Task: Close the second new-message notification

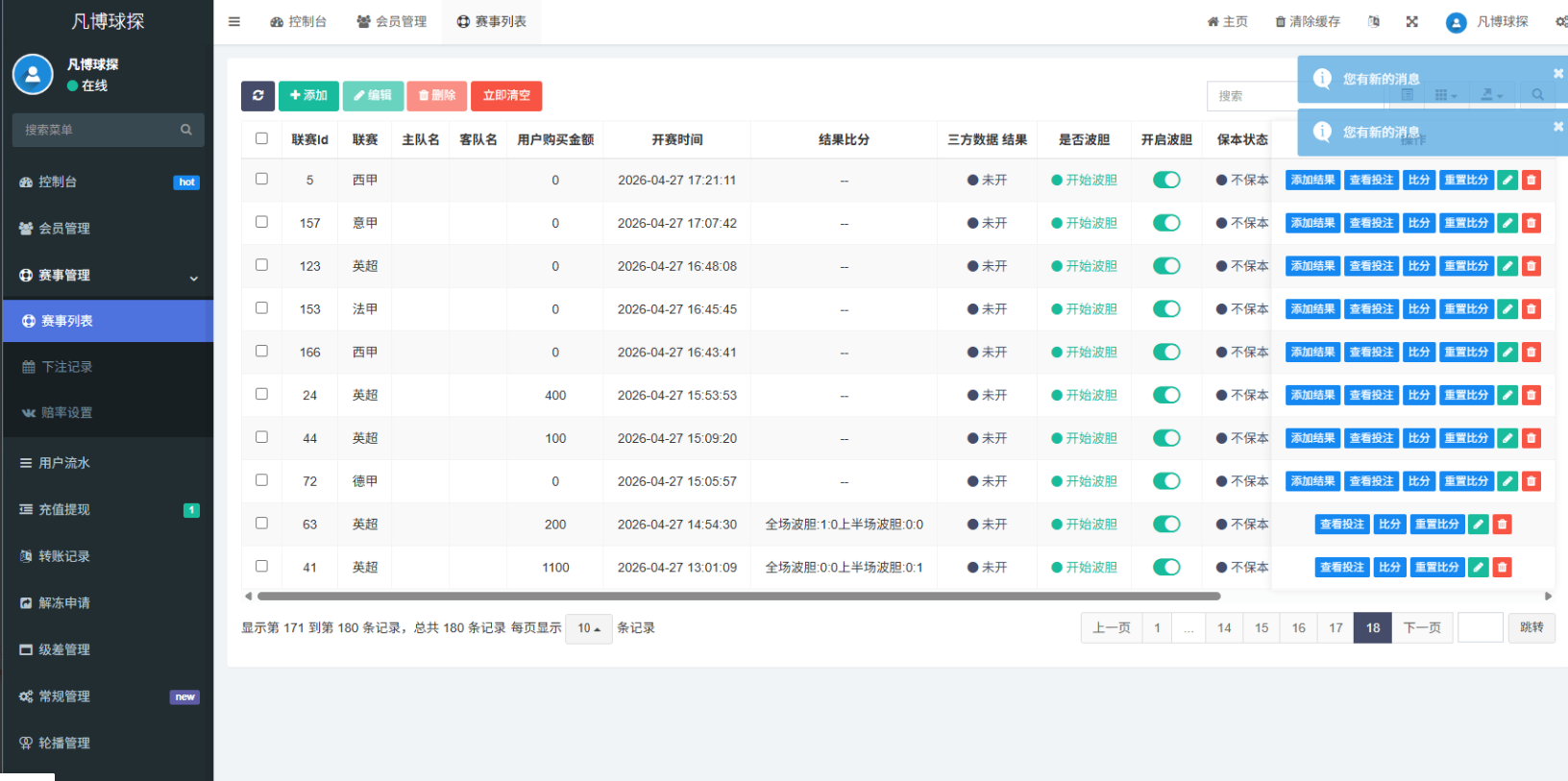Action: click(1557, 126)
